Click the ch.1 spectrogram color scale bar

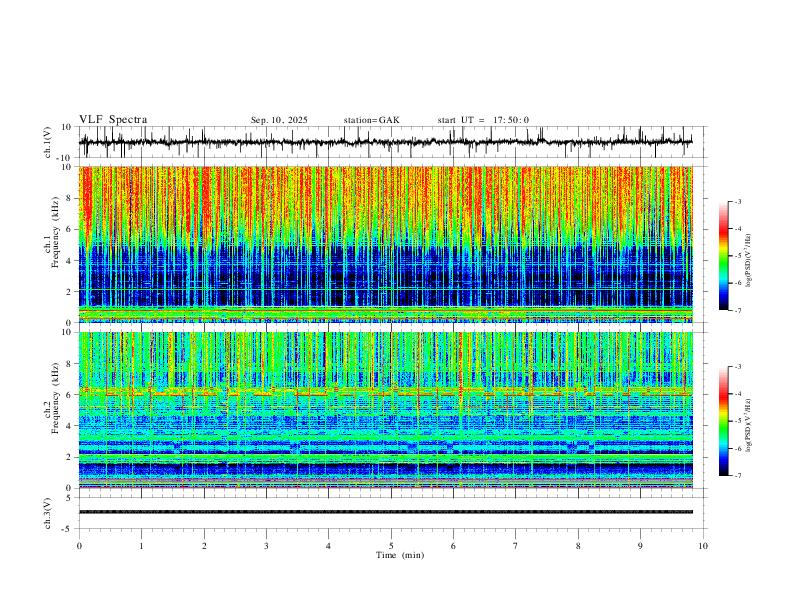(x=723, y=255)
